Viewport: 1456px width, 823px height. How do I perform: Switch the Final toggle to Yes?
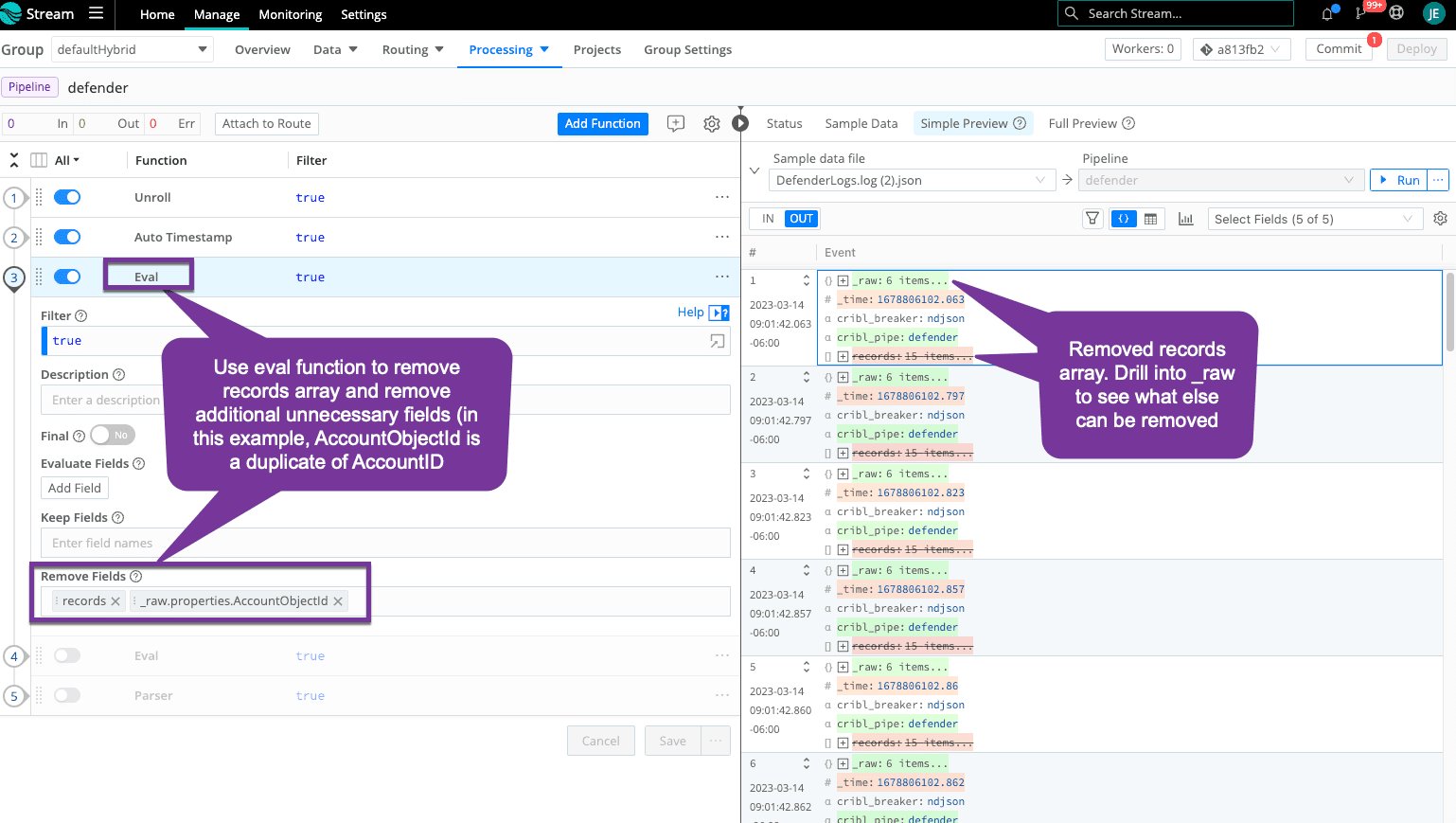(113, 436)
